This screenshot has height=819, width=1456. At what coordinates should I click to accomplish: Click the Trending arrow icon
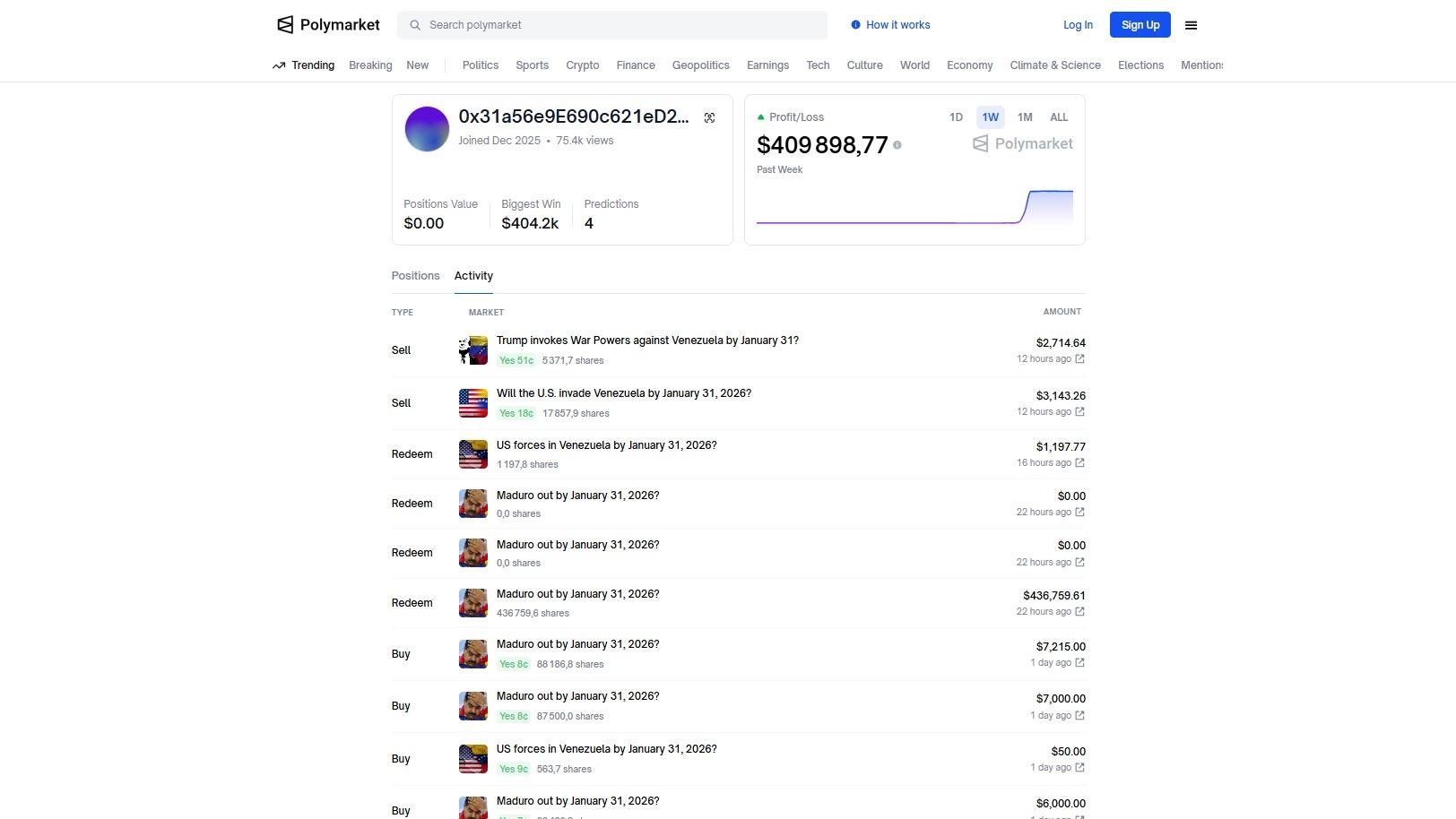[x=279, y=65]
